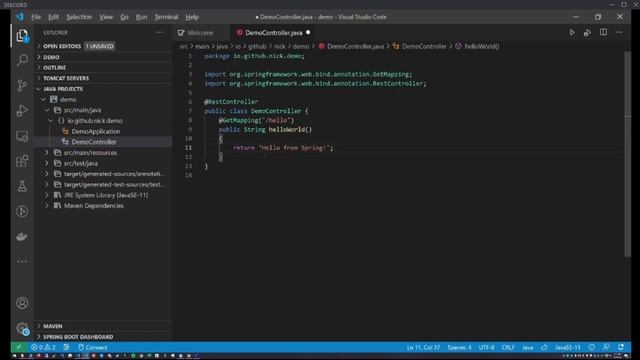Split the editor right
640x360 pixels.
coord(603,32)
